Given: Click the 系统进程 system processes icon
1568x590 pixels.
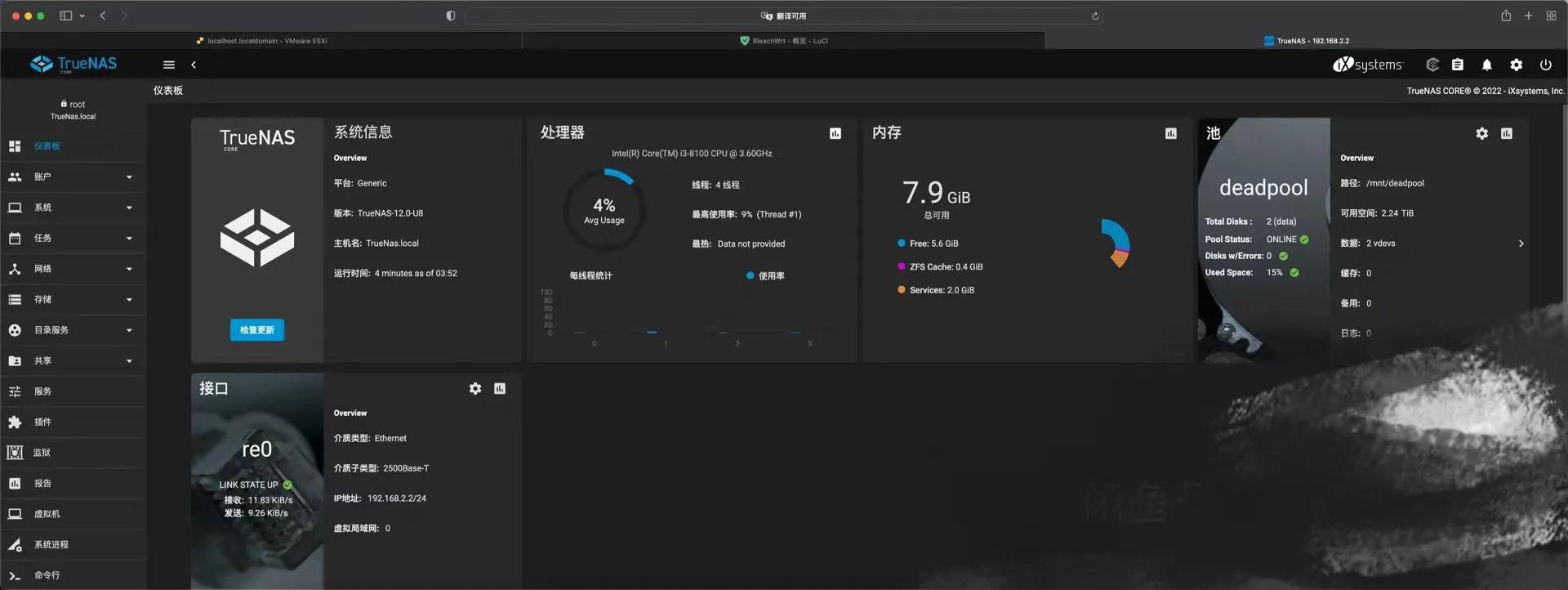Looking at the screenshot, I should (15, 544).
